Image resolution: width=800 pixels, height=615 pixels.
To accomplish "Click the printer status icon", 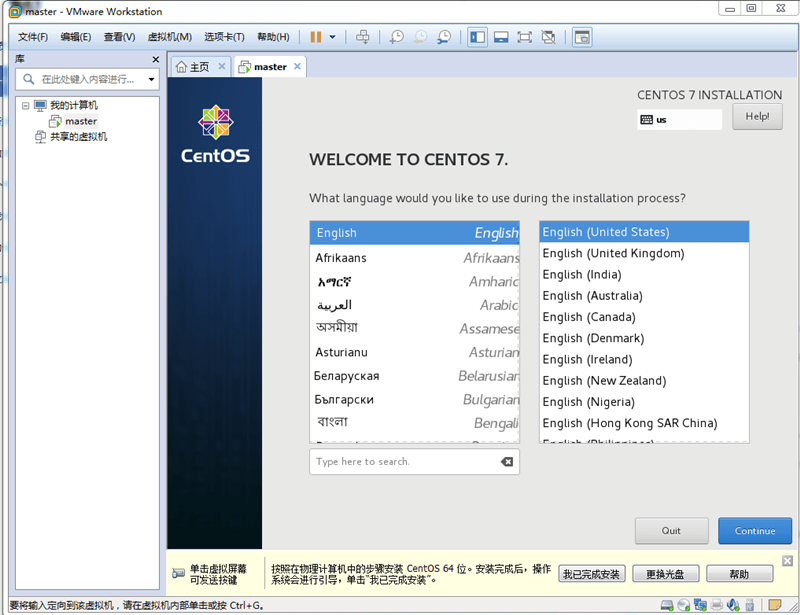I will (717, 605).
